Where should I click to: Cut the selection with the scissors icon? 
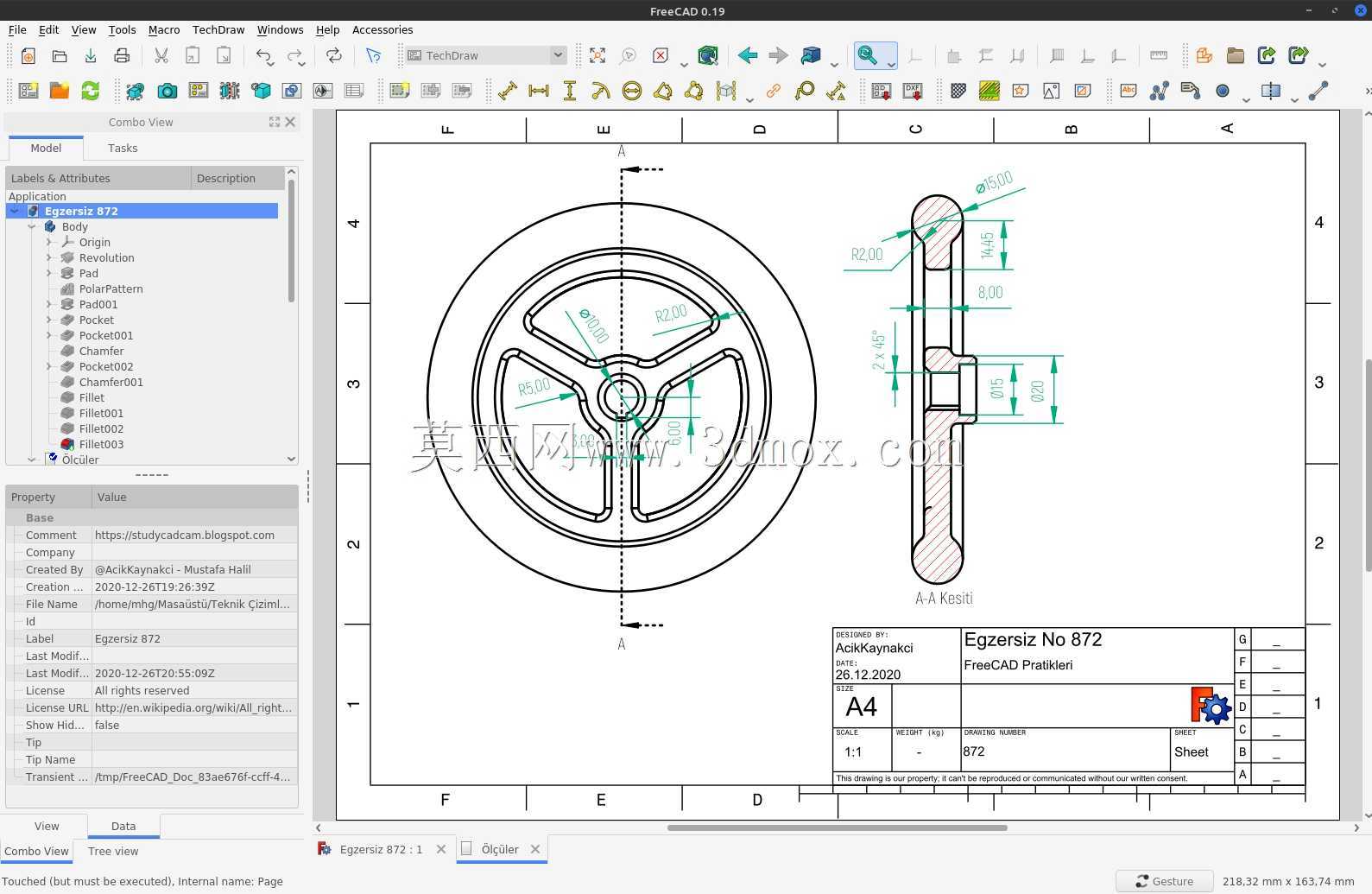point(161,56)
